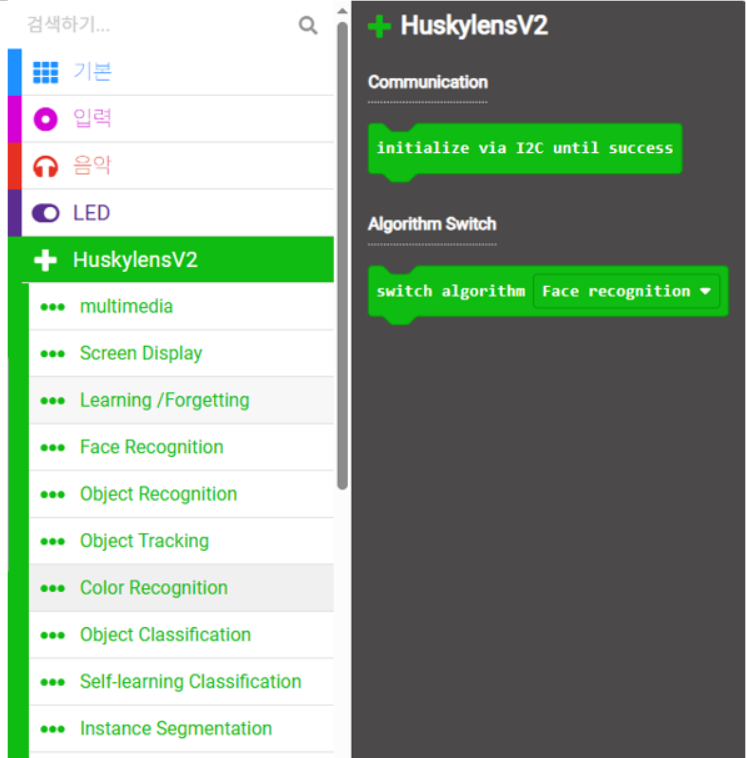Select the LED category label

(91, 213)
